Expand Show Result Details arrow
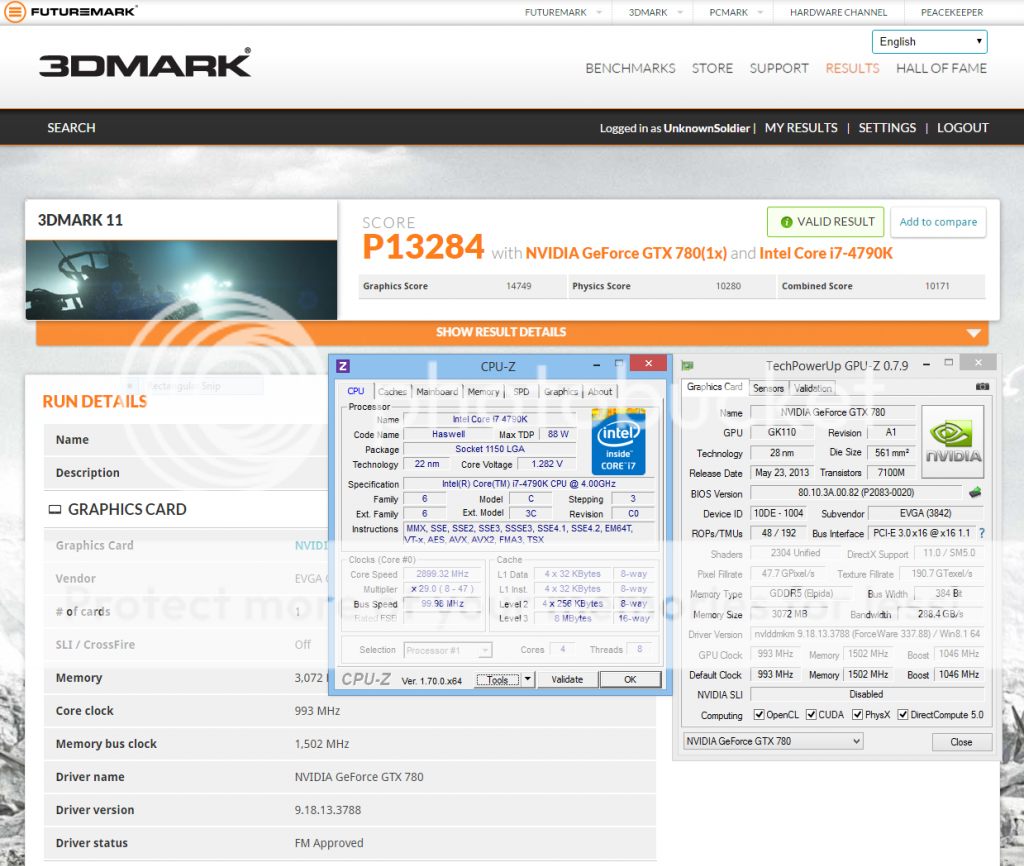1024x866 pixels. (x=974, y=333)
